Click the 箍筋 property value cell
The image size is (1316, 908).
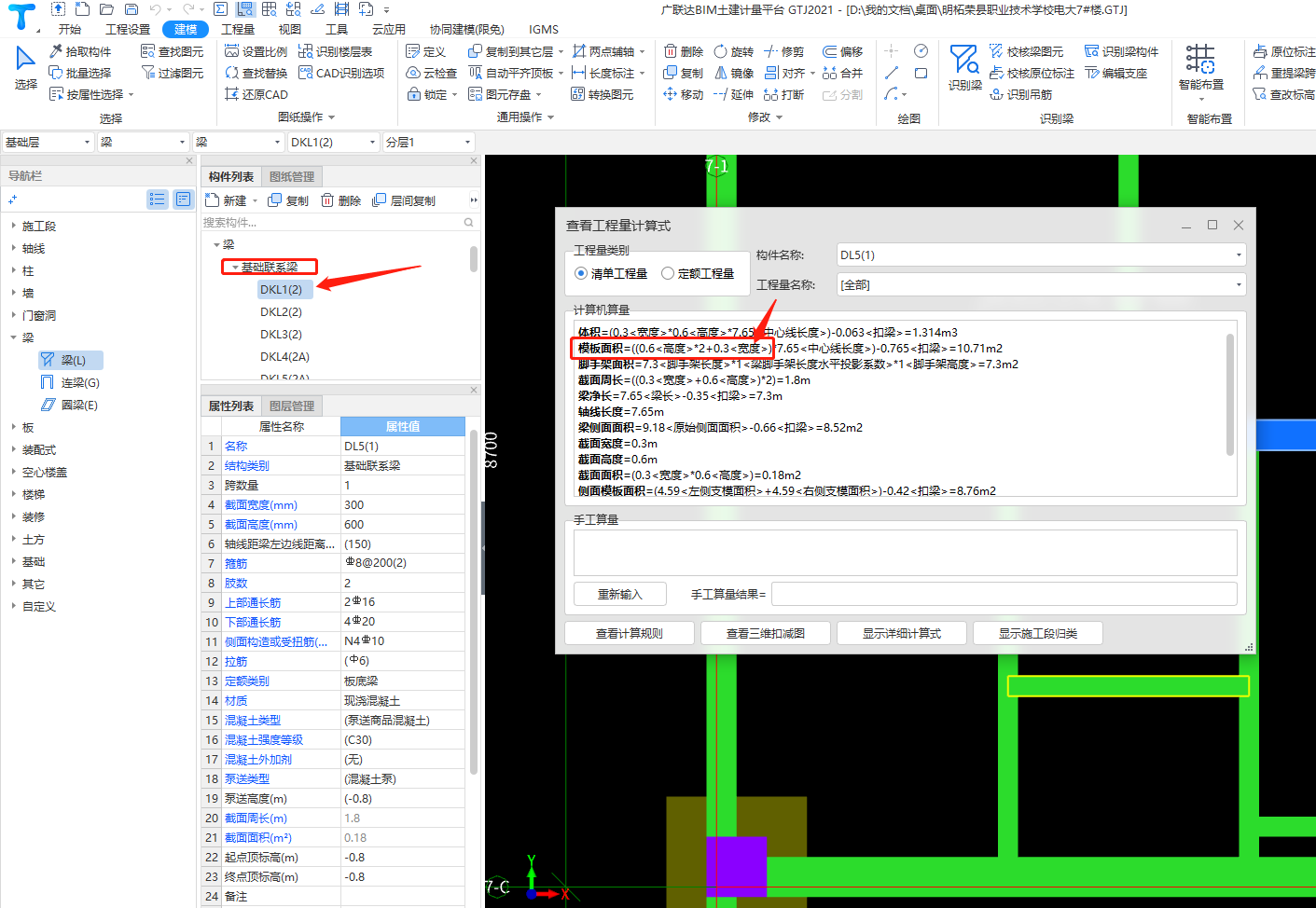click(x=403, y=563)
